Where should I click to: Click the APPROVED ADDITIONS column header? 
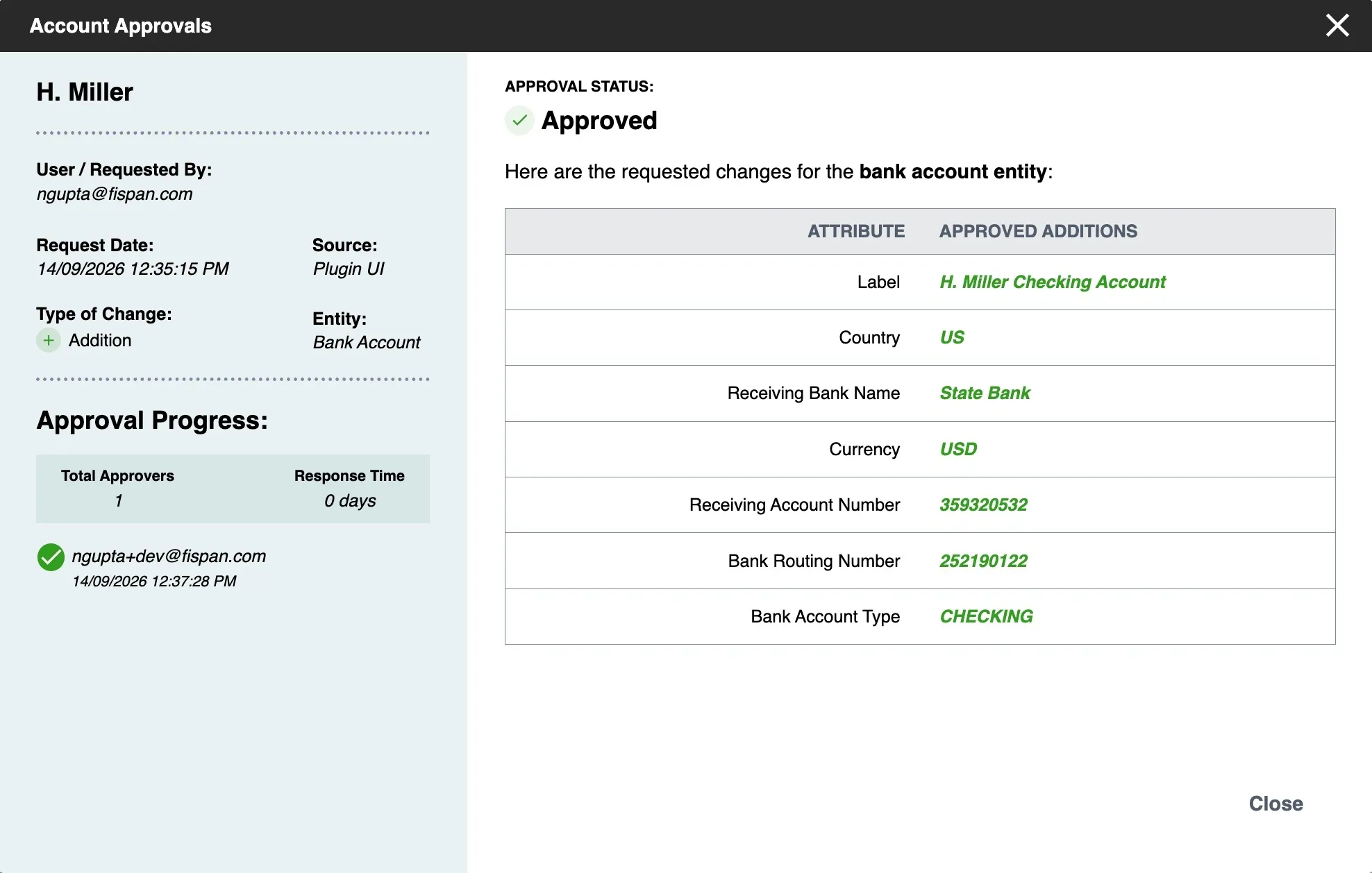pos(1038,232)
